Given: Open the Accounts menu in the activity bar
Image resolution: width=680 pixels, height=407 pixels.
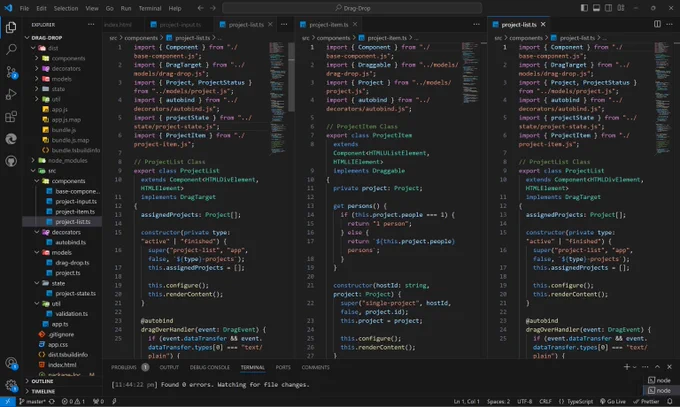Looking at the screenshot, I should [x=11, y=363].
